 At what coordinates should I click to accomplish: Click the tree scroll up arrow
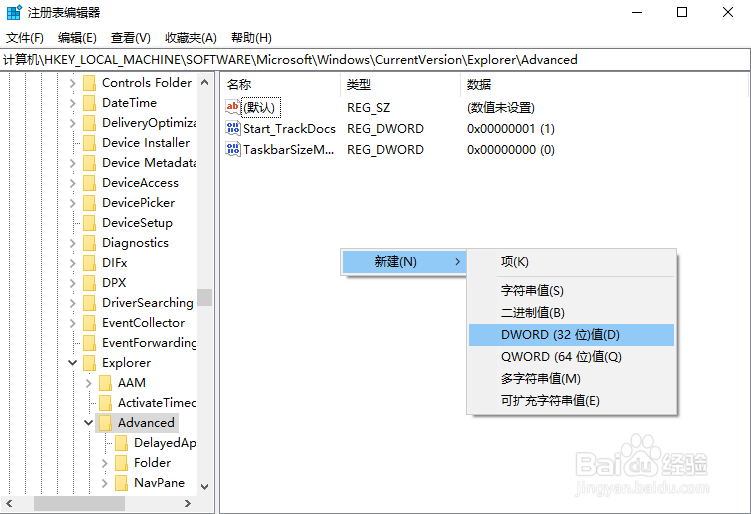click(205, 82)
